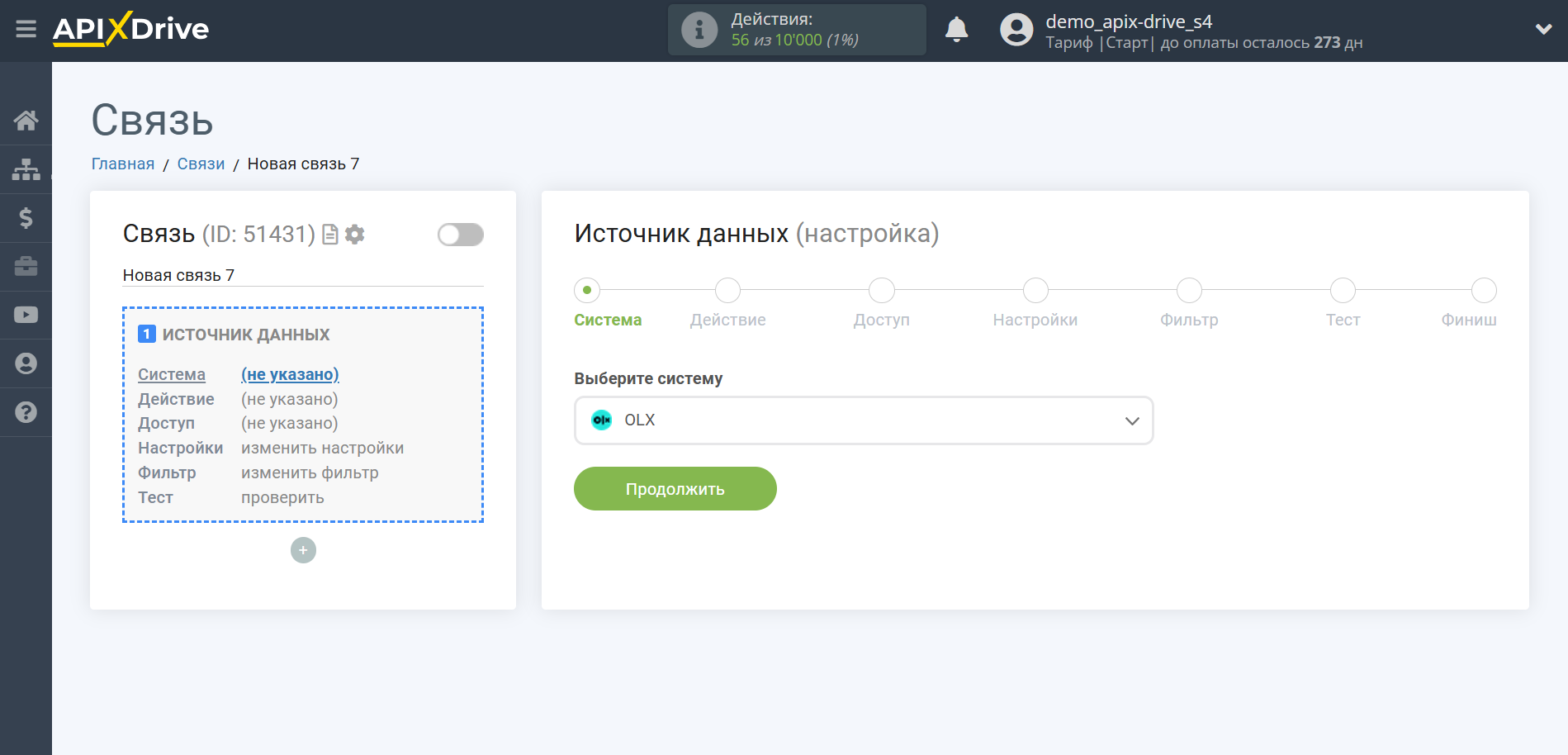
Task: Click the document copy icon beside connection ID
Action: coord(330,235)
